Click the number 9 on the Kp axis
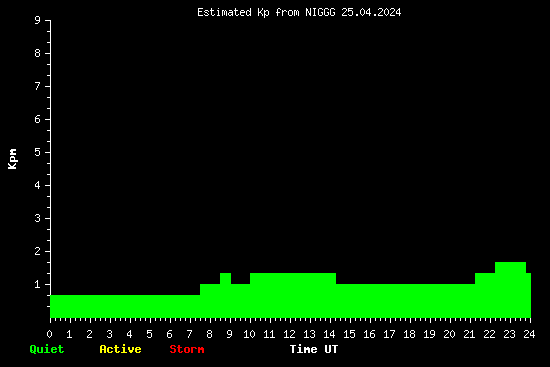Screen dimensions: 550x367 [x=38, y=20]
